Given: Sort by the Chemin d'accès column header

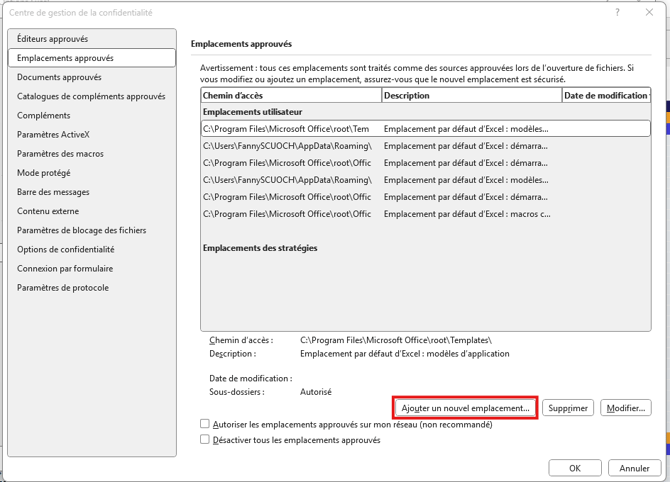Looking at the screenshot, I should point(290,95).
